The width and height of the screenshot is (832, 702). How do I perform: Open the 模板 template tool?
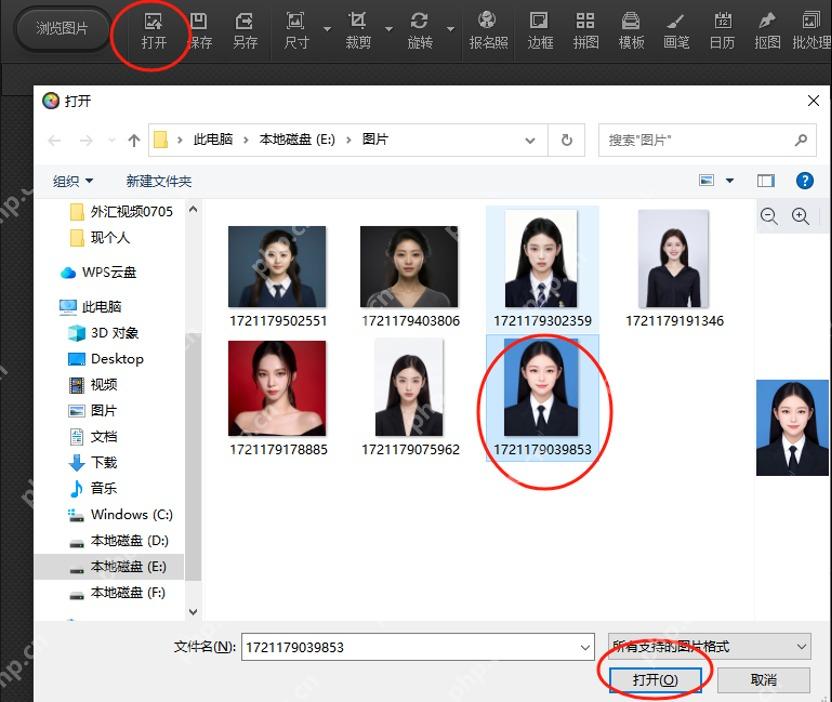coord(631,31)
